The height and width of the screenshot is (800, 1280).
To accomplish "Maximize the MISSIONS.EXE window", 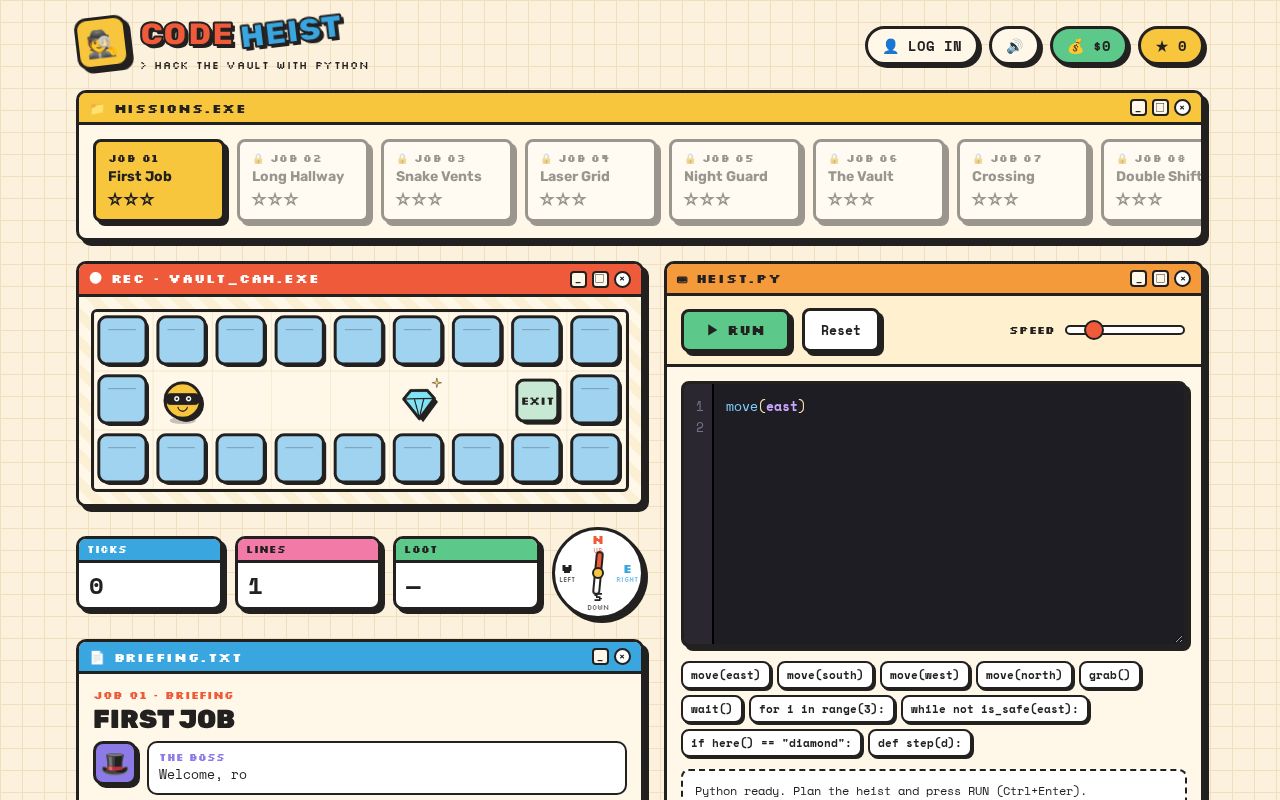I will click(x=1160, y=107).
